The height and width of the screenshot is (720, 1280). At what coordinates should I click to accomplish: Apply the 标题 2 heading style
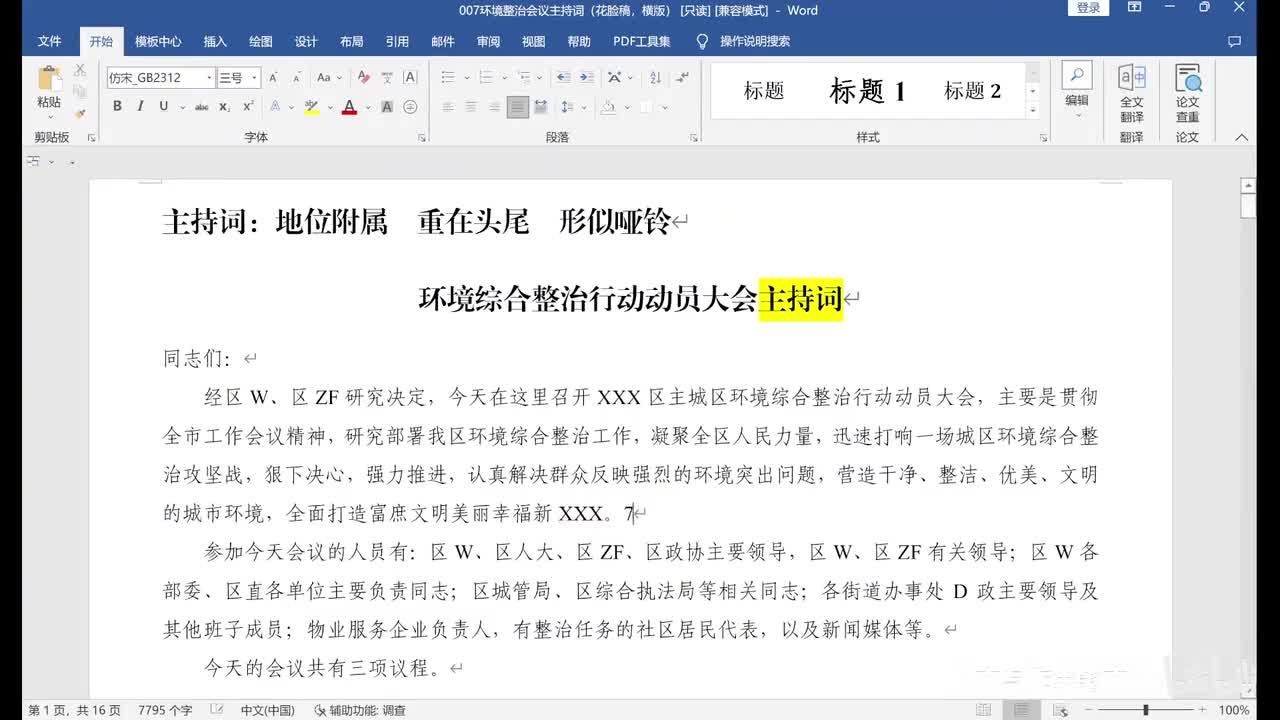click(972, 91)
